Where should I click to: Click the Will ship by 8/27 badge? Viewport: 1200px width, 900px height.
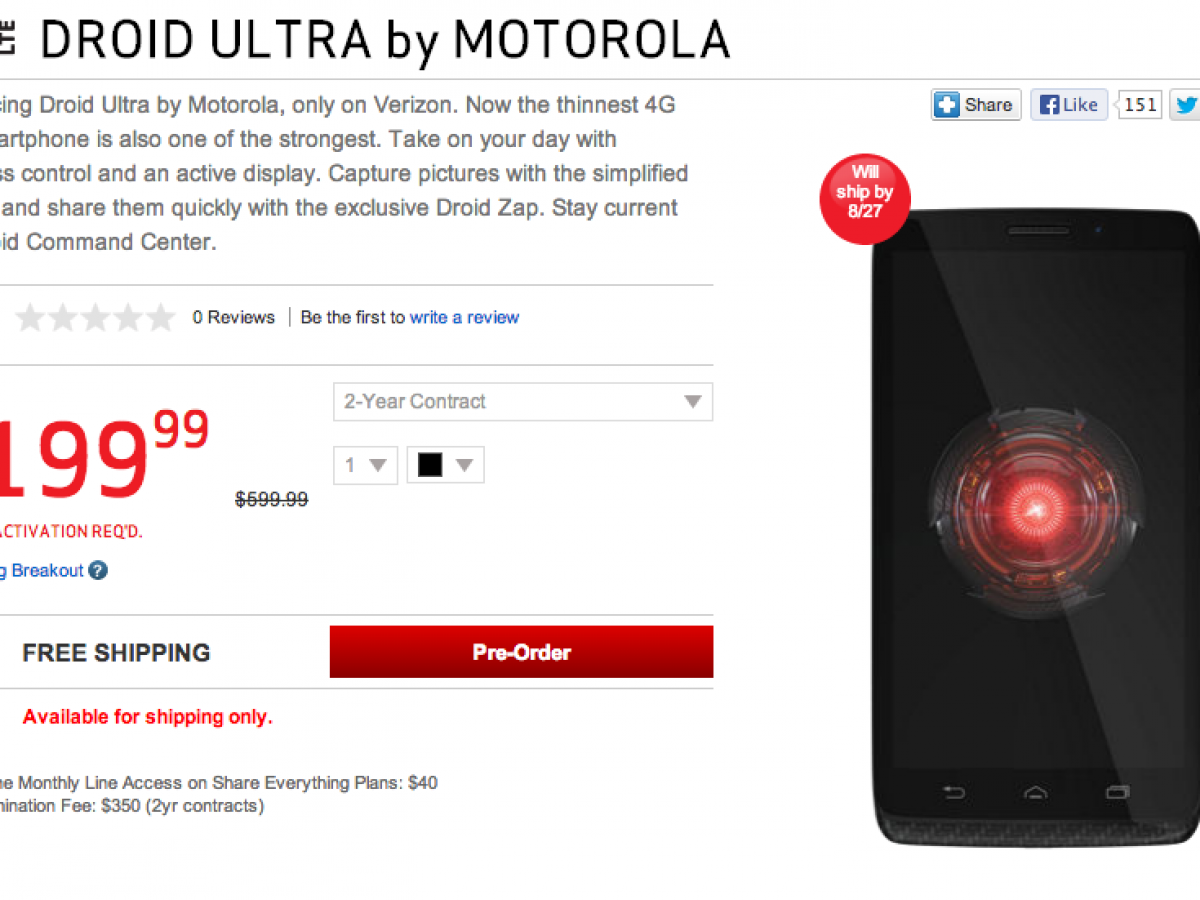[865, 198]
